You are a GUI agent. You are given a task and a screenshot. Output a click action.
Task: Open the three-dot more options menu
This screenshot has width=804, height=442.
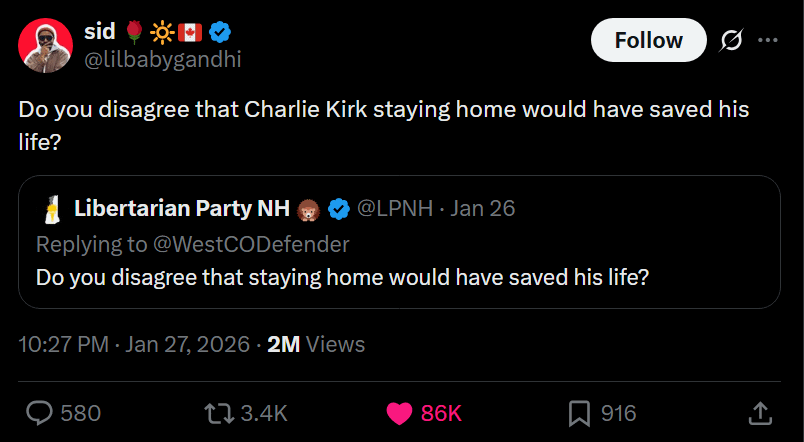pos(768,40)
